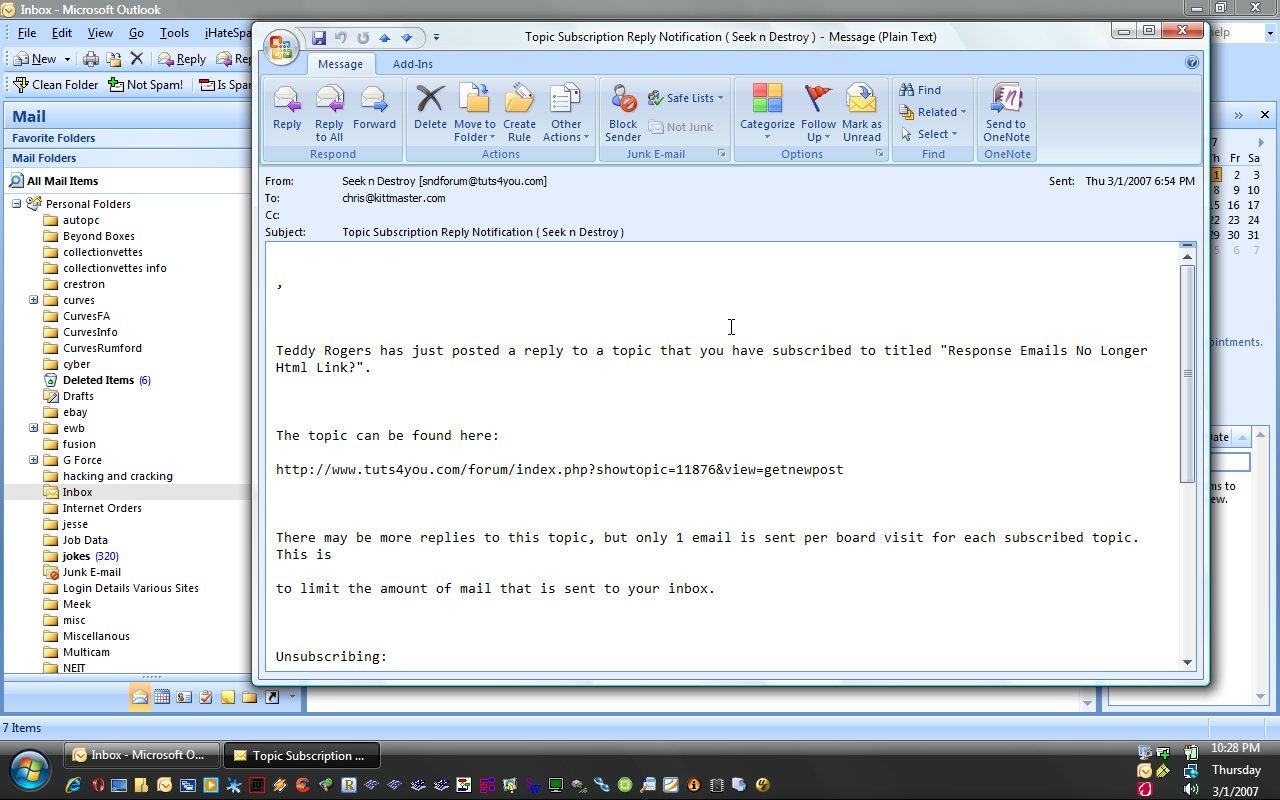Viewport: 1280px width, 800px height.
Task: Open Options group dialog launcher
Action: [x=879, y=154]
